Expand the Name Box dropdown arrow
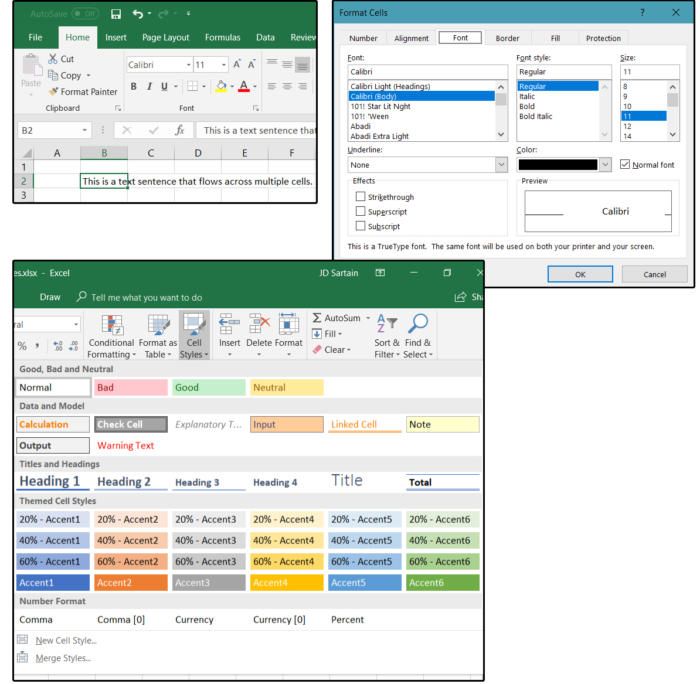Image resolution: width=700 pixels, height=684 pixels. (x=84, y=130)
